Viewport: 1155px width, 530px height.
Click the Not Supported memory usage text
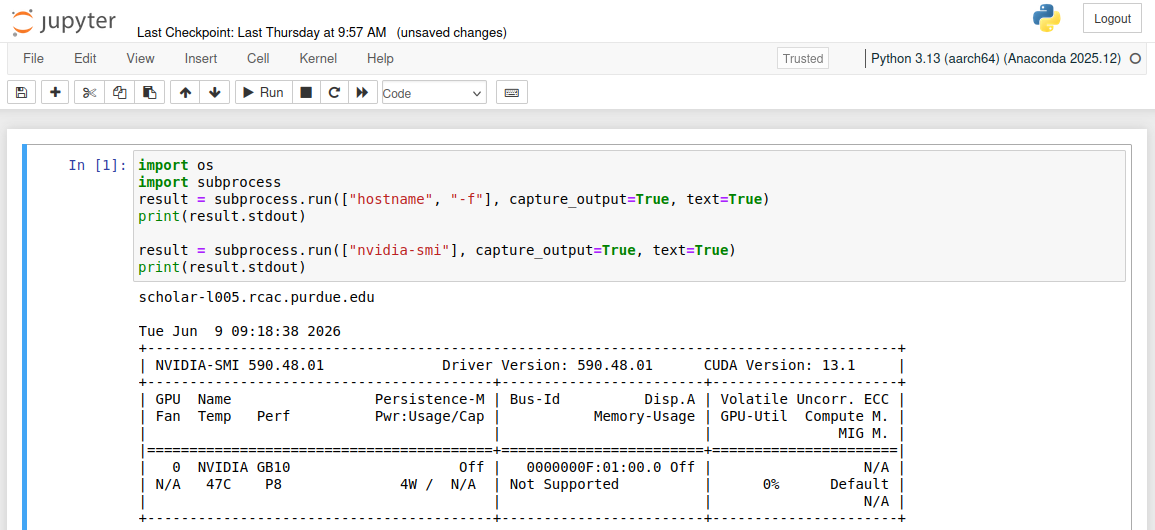[x=564, y=484]
